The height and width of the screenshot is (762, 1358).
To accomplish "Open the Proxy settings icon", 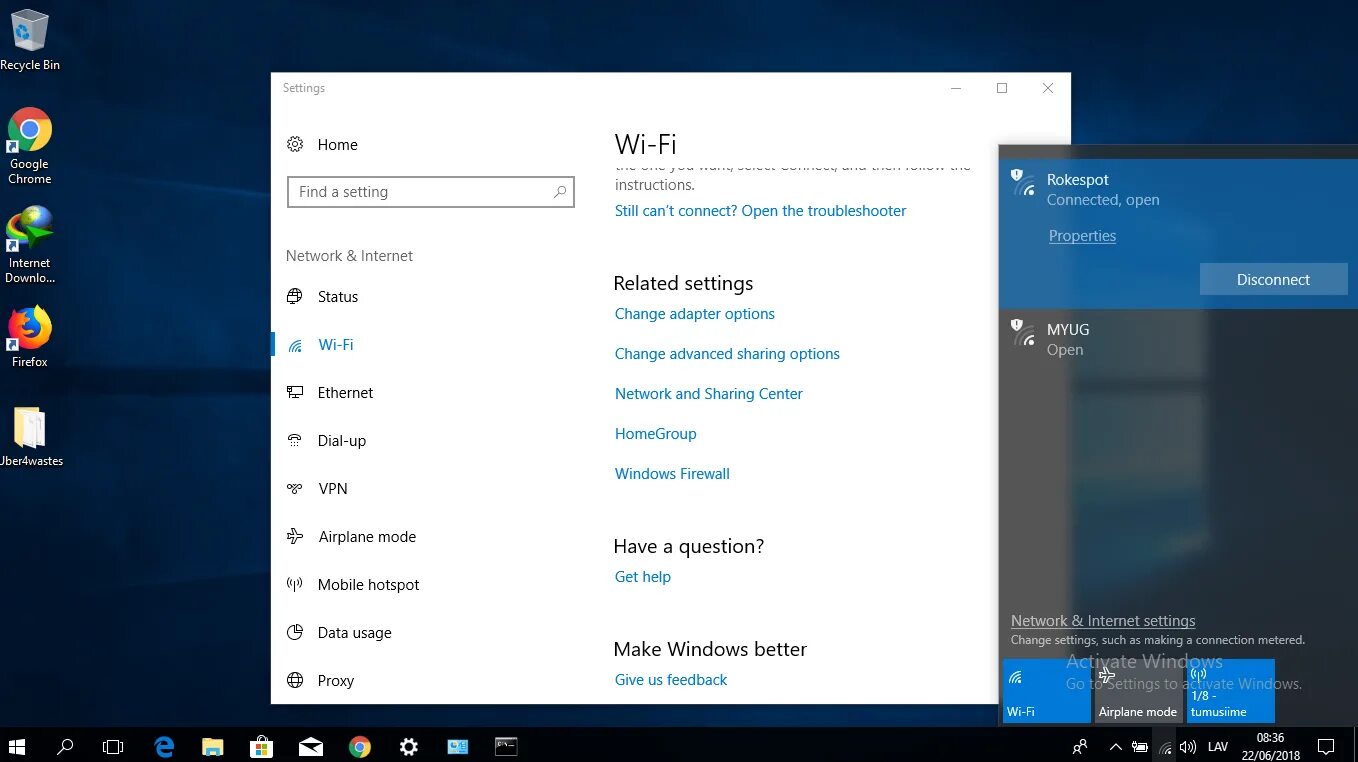I will (x=295, y=680).
